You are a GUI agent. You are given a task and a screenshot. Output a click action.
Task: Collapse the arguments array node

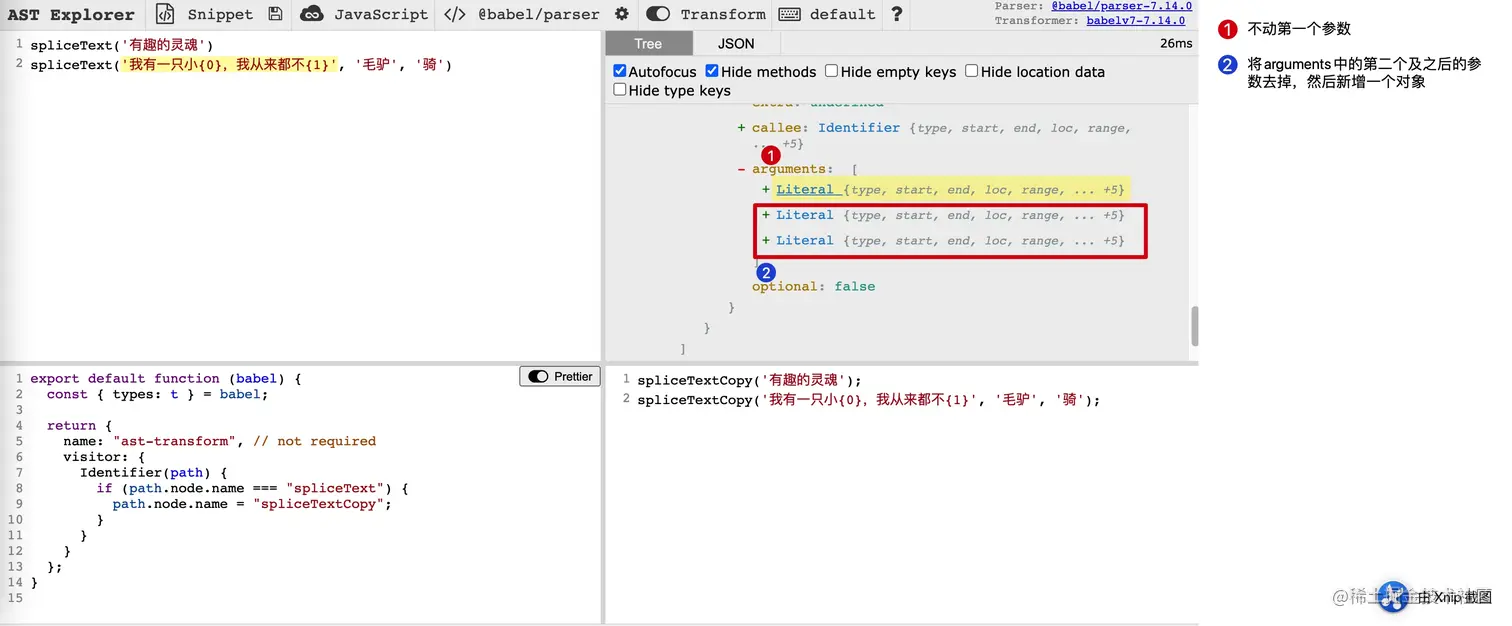[x=741, y=169]
